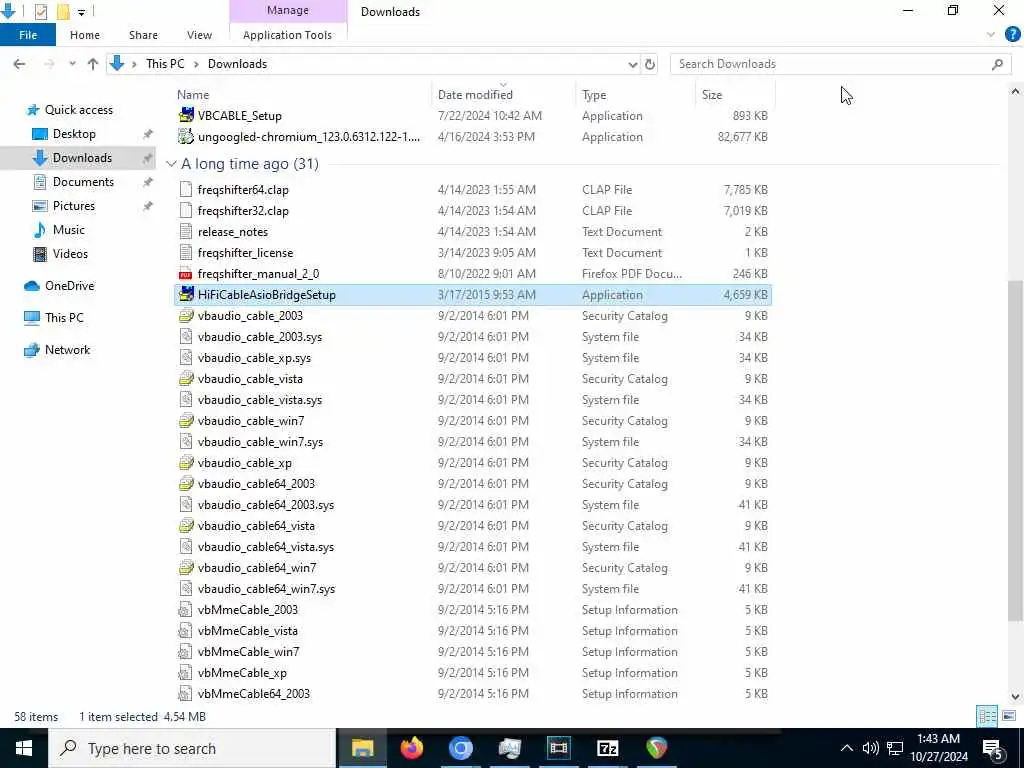Image resolution: width=1024 pixels, height=768 pixels.
Task: Sort by Type column header
Action: (x=594, y=95)
